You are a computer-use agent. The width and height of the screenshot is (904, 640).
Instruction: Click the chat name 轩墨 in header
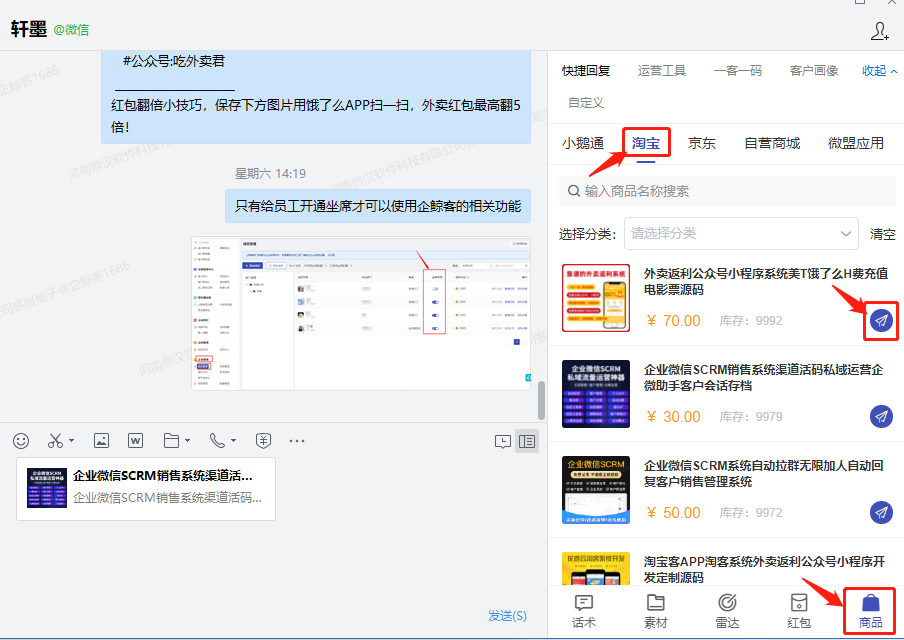coord(29,29)
